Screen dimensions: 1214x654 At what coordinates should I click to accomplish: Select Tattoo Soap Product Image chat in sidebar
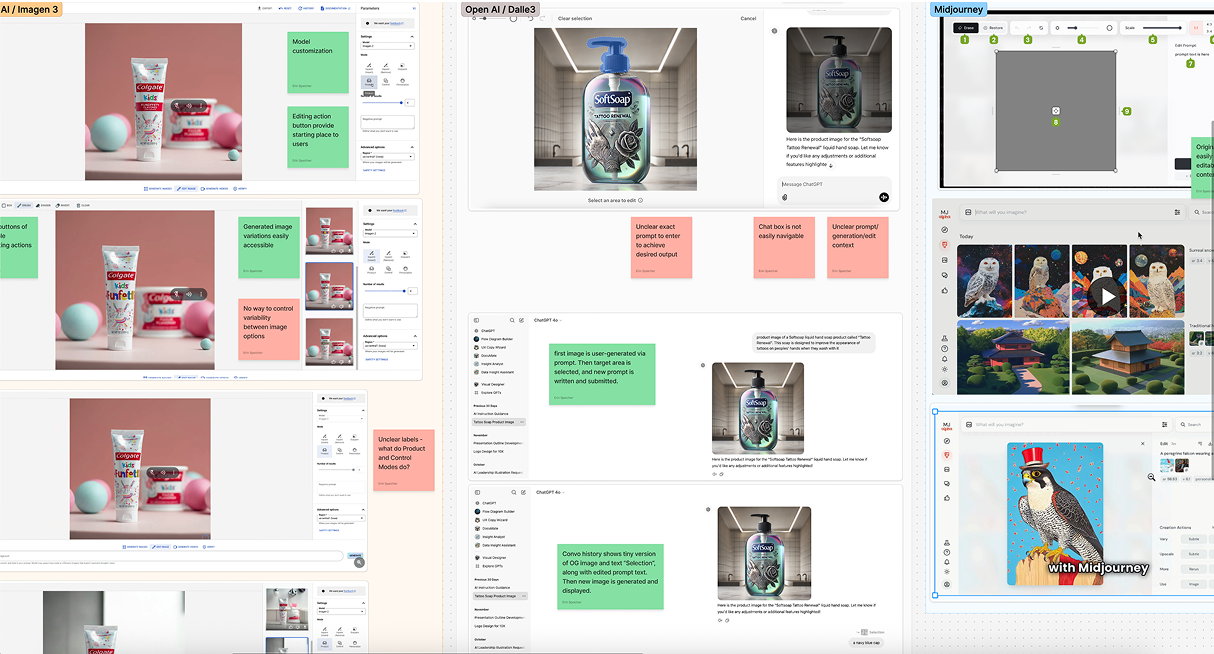pos(497,423)
